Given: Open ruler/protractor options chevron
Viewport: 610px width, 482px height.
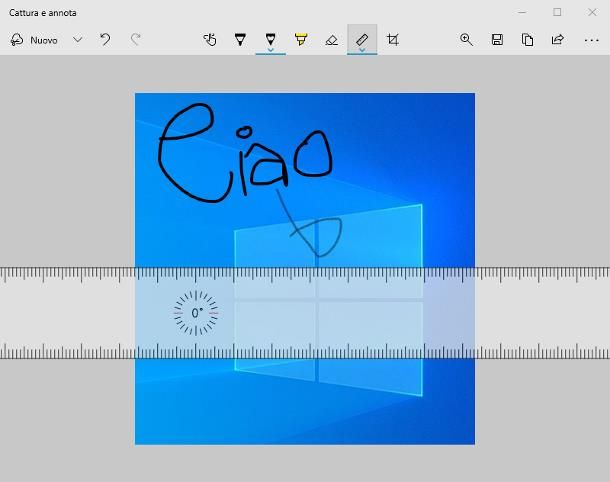Looking at the screenshot, I should pyautogui.click(x=362, y=50).
